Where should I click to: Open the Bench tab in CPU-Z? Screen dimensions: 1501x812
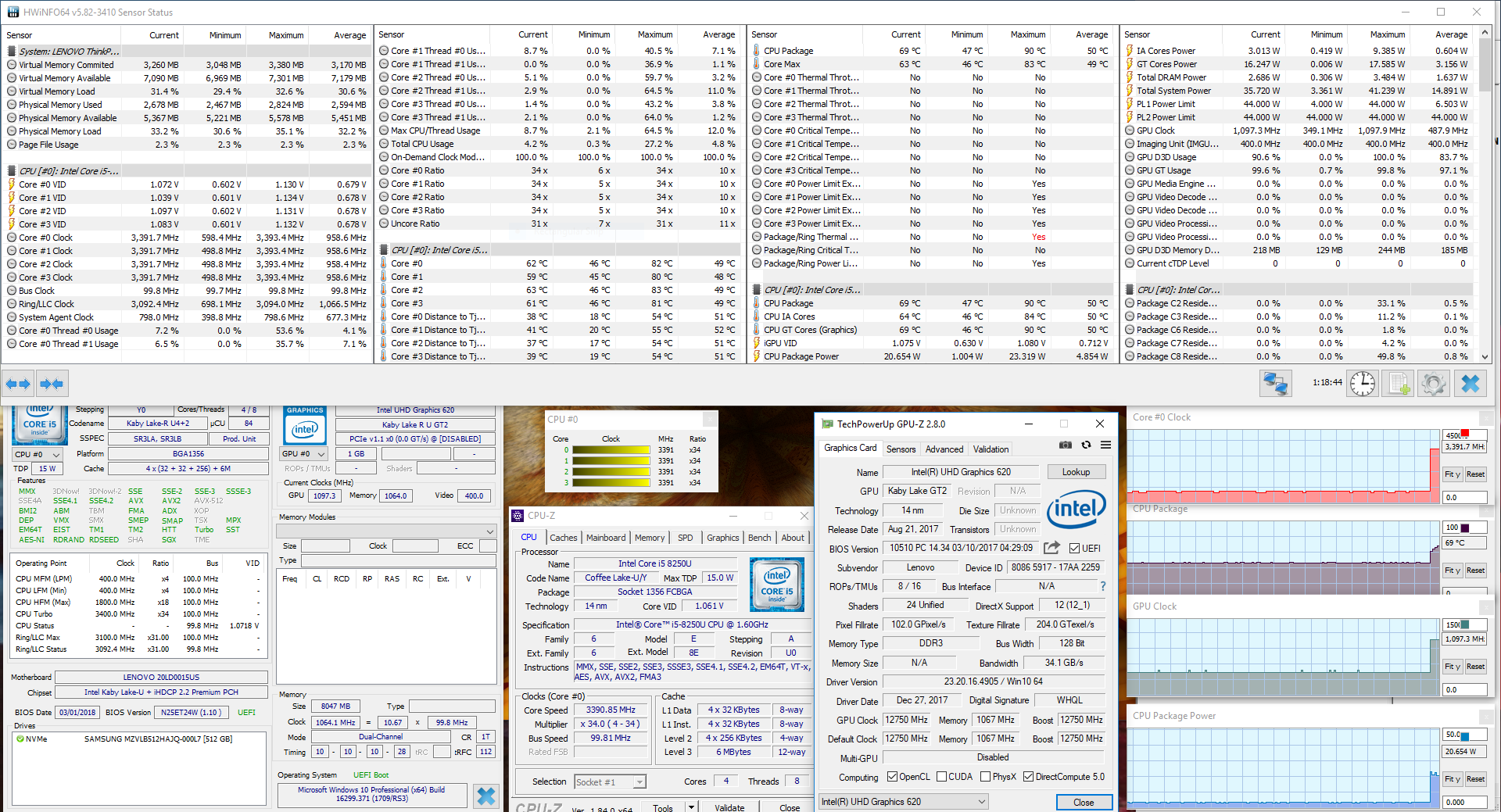759,538
